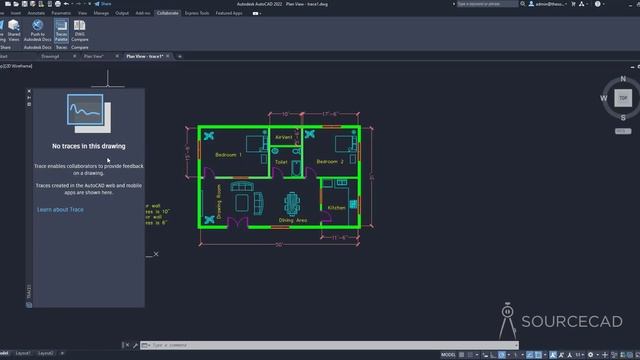
Task: Click the search magnifier icon
Action: [523, 4]
